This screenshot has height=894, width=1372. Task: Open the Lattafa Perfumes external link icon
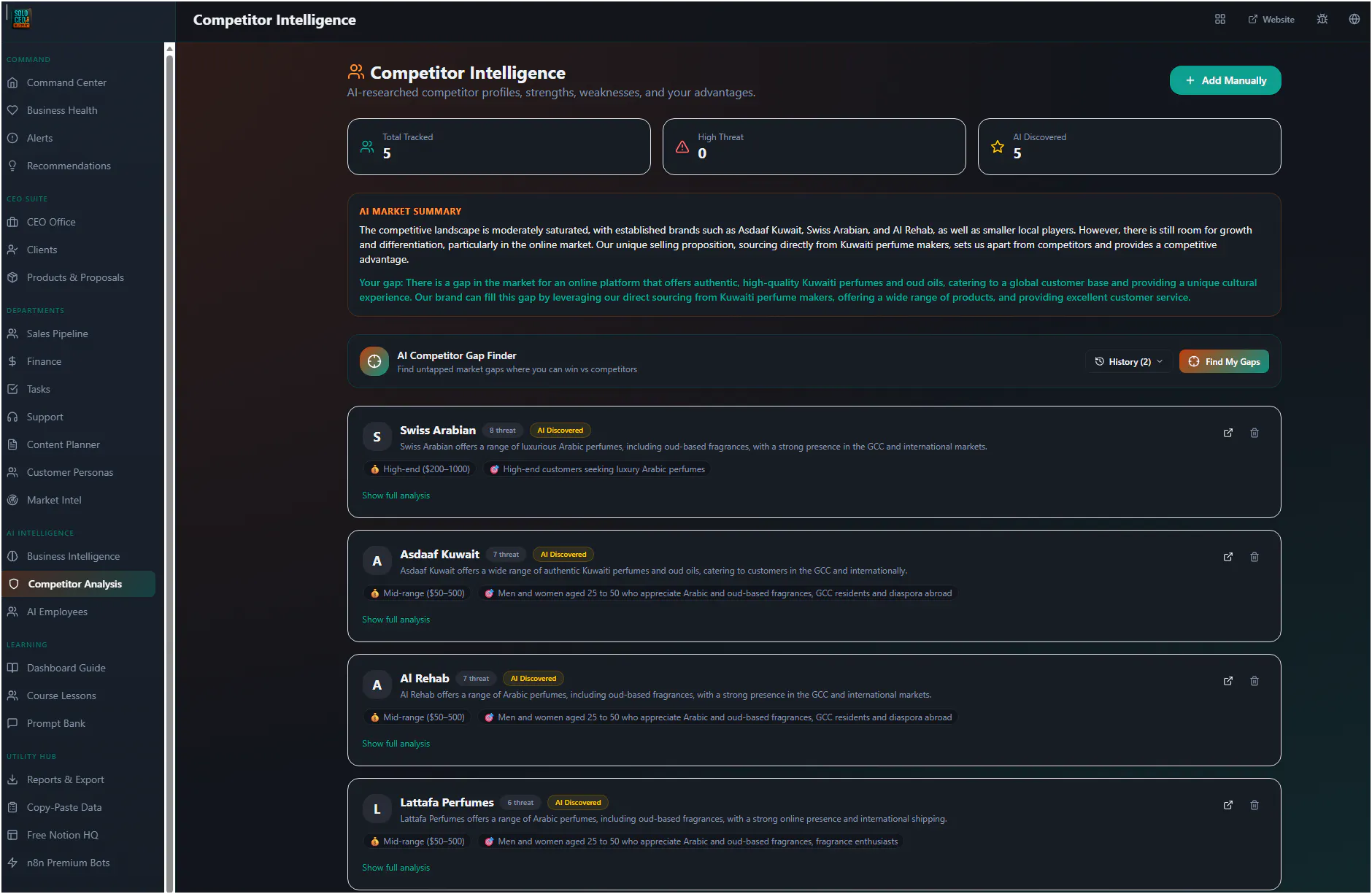pyautogui.click(x=1228, y=805)
